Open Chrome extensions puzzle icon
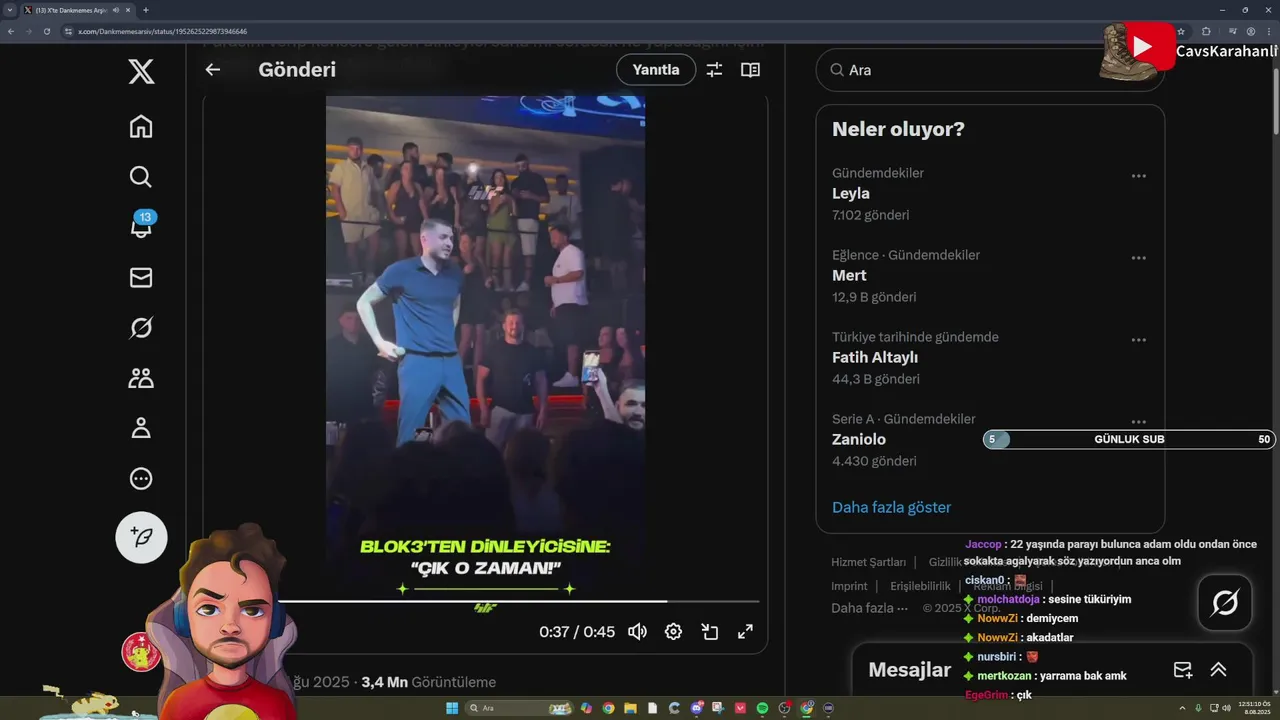Image resolution: width=1280 pixels, height=720 pixels. 1206,31
